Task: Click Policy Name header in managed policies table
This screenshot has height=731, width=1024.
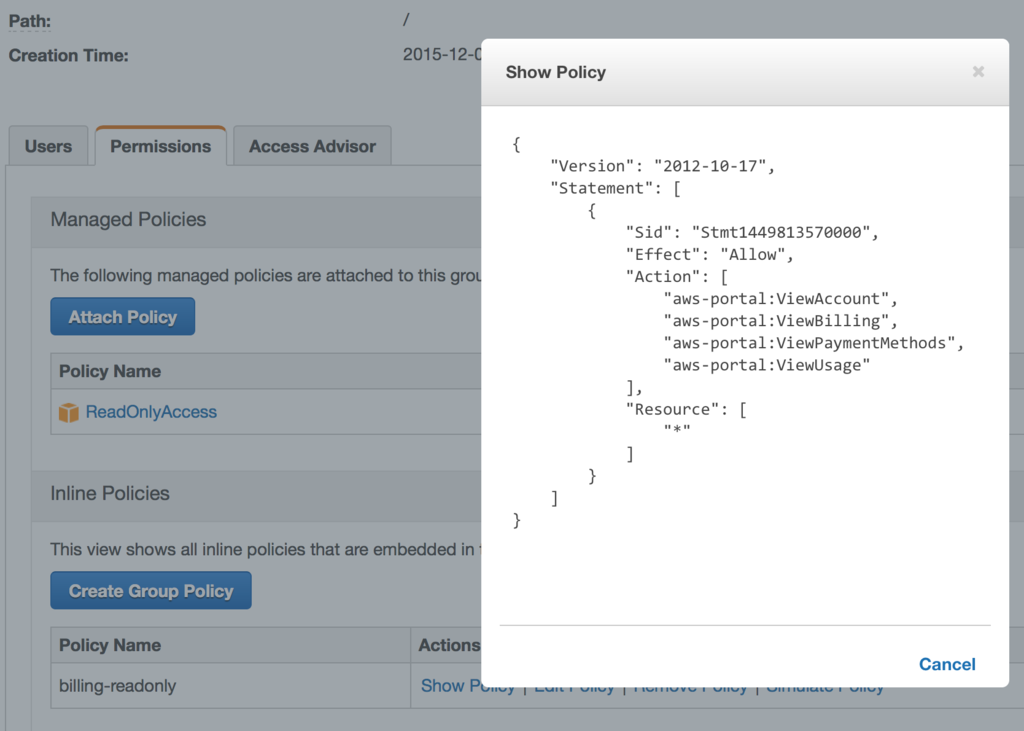Action: 110,371
